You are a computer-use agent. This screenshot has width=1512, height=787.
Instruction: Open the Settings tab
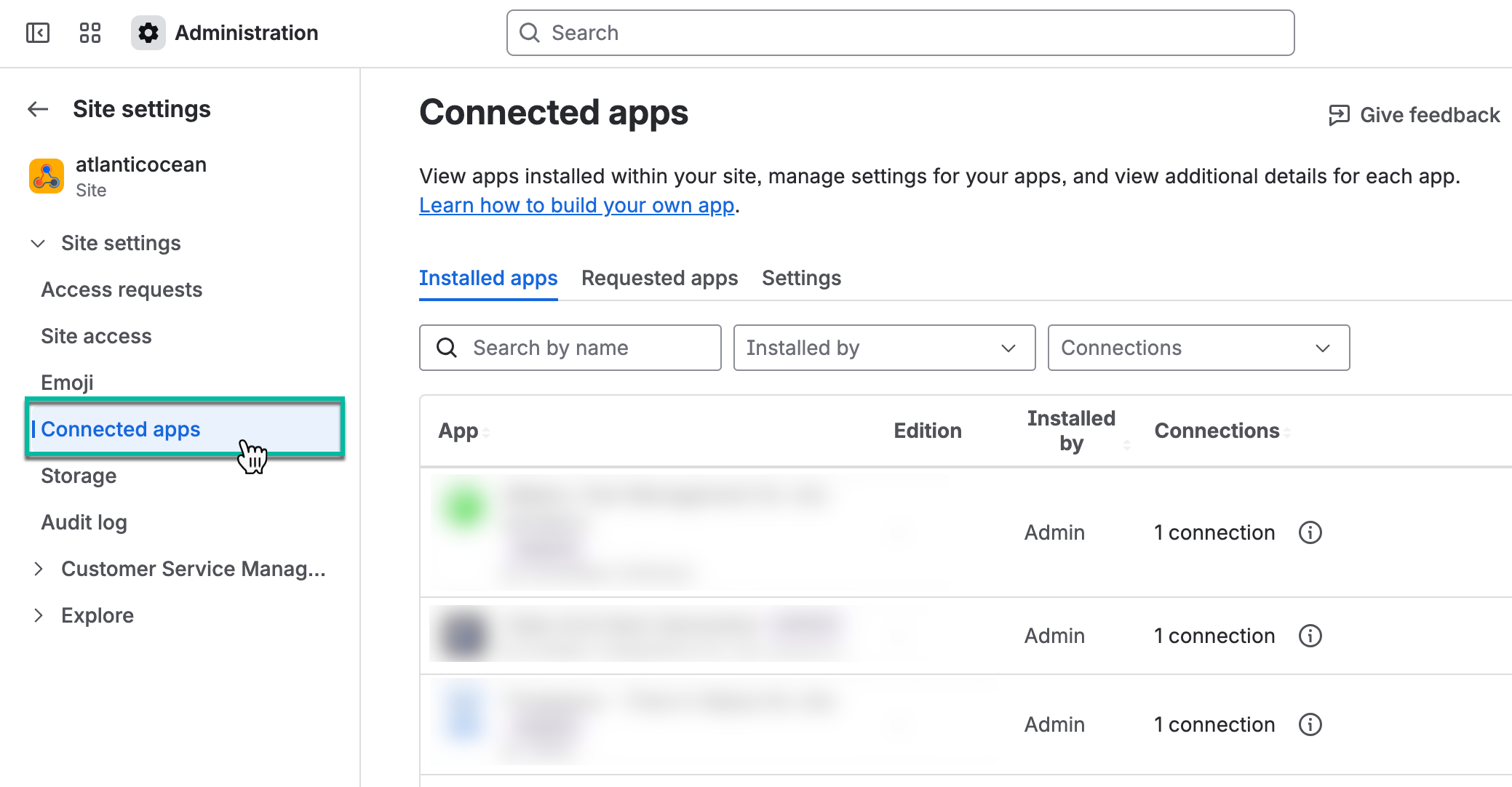click(801, 278)
